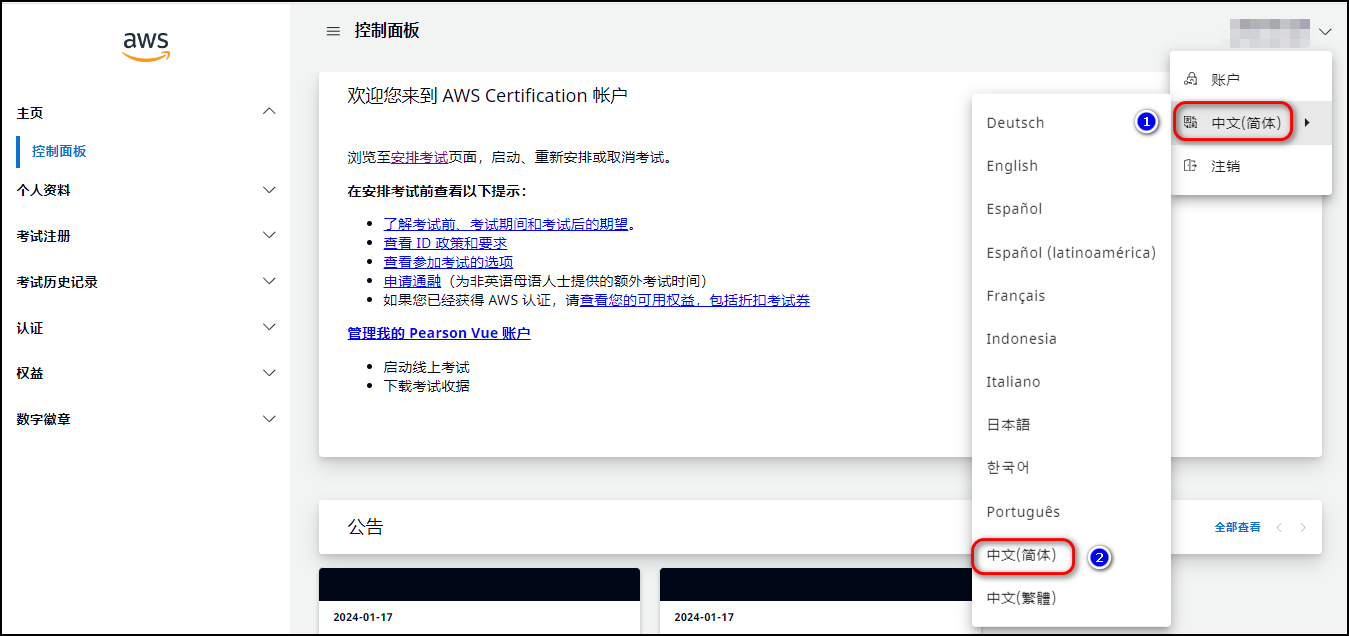
Task: Expand the 权益 sidebar section
Action: tap(268, 373)
